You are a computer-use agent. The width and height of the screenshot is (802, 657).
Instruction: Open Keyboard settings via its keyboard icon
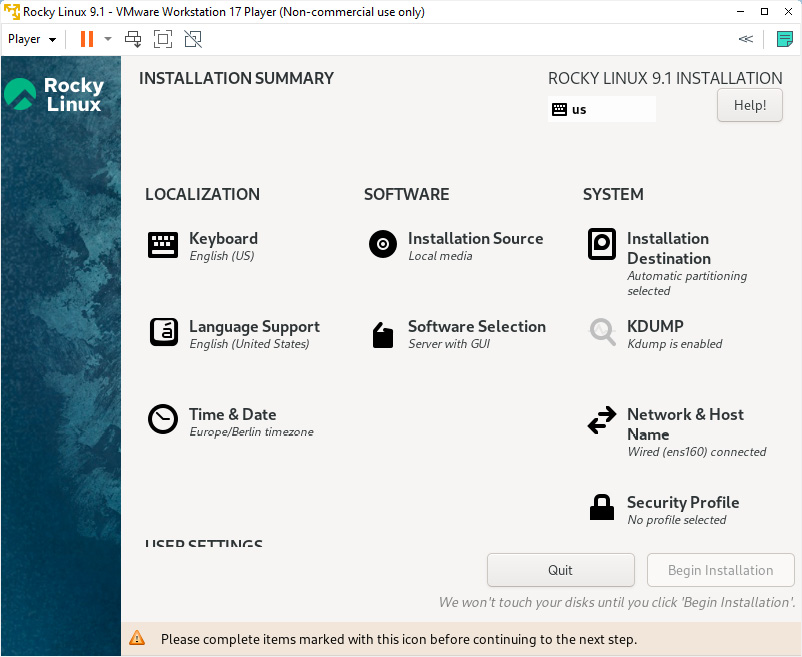[163, 245]
